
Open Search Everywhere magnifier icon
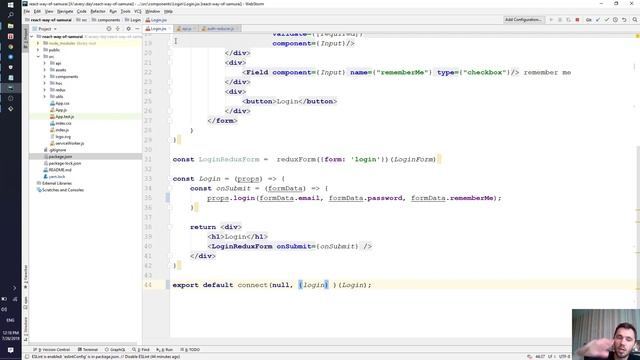coord(635,20)
